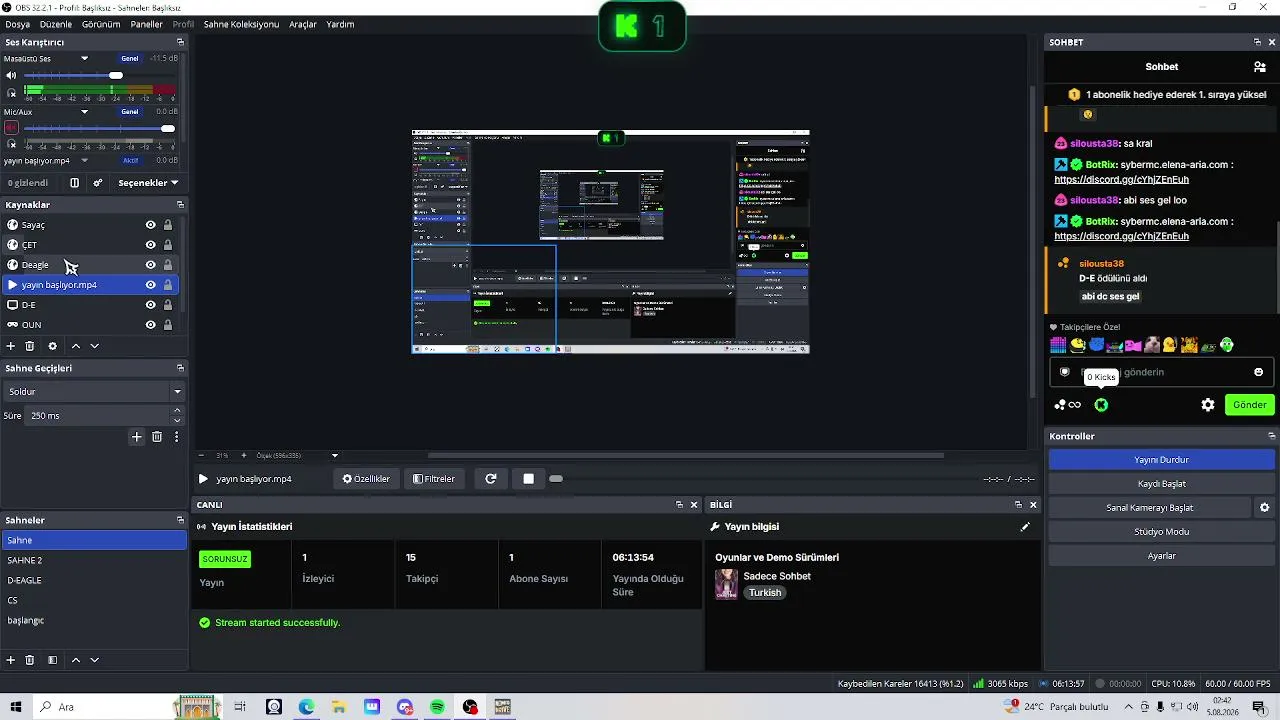Open Spotify from the taskbar
The height and width of the screenshot is (720, 1280).
(x=438, y=707)
